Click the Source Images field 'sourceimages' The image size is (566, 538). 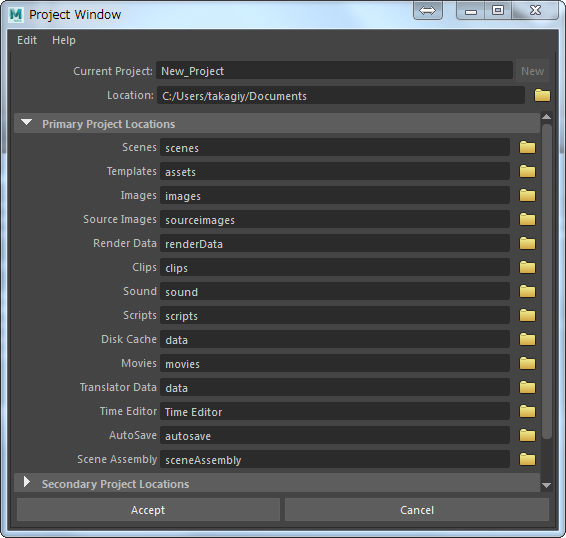pos(335,220)
